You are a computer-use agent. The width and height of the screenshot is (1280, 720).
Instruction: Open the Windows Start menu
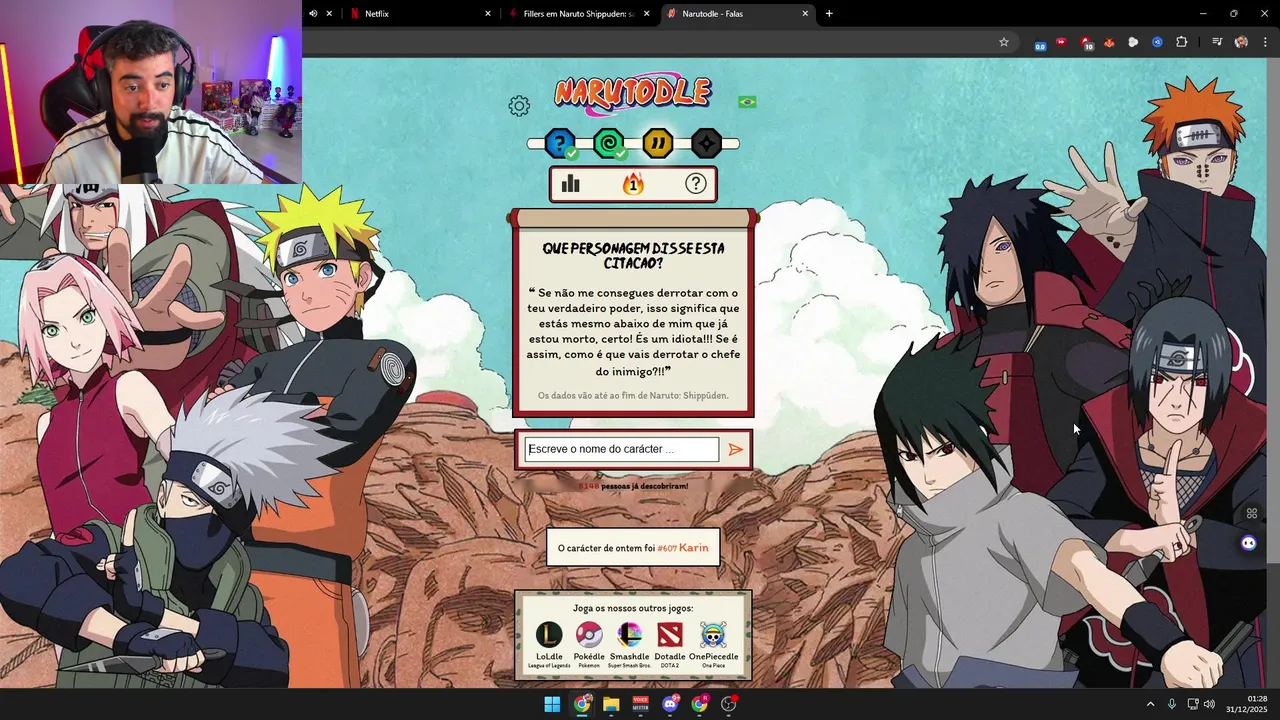[x=552, y=704]
